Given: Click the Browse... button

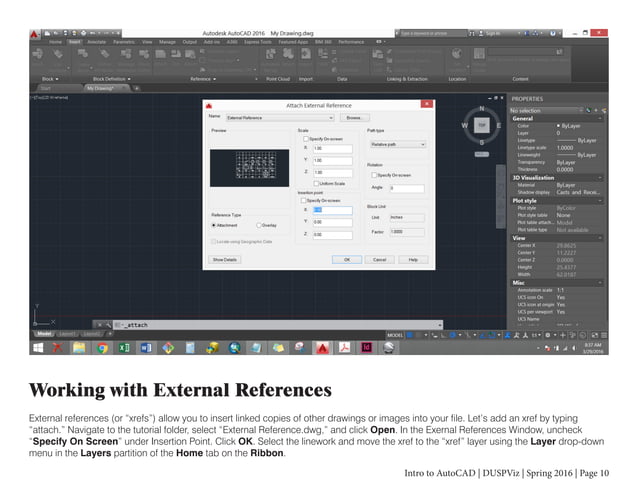Looking at the screenshot, I should [x=353, y=118].
